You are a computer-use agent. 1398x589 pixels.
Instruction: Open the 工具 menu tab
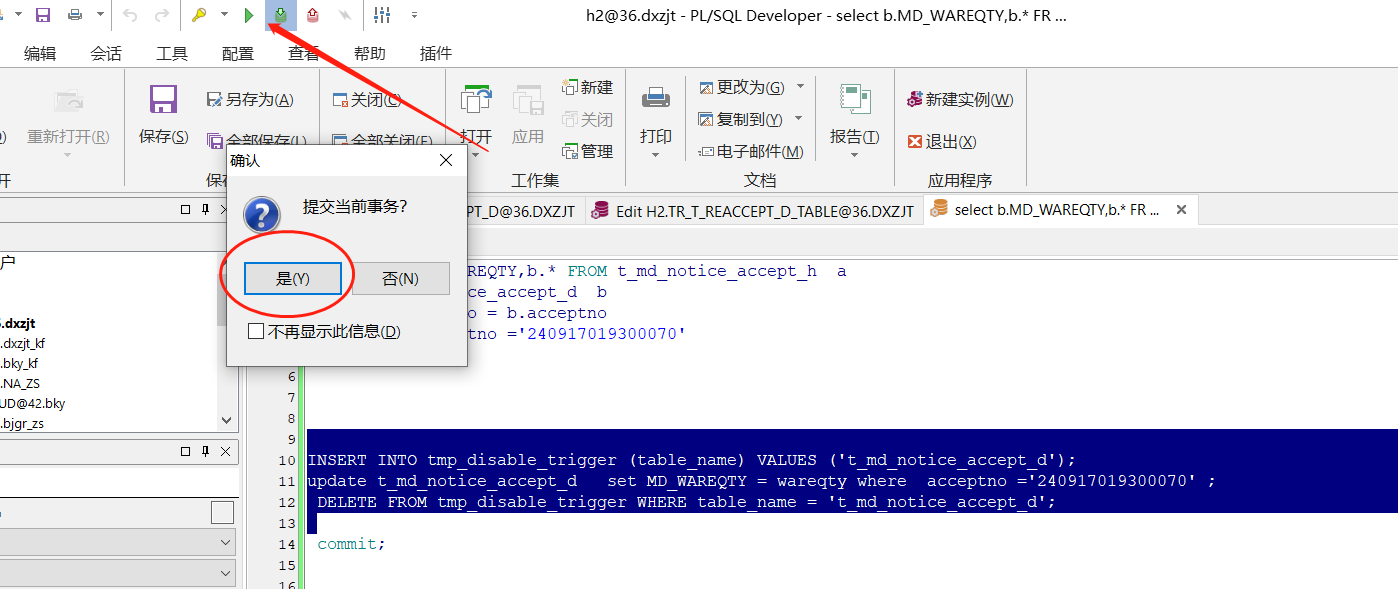pyautogui.click(x=172, y=53)
